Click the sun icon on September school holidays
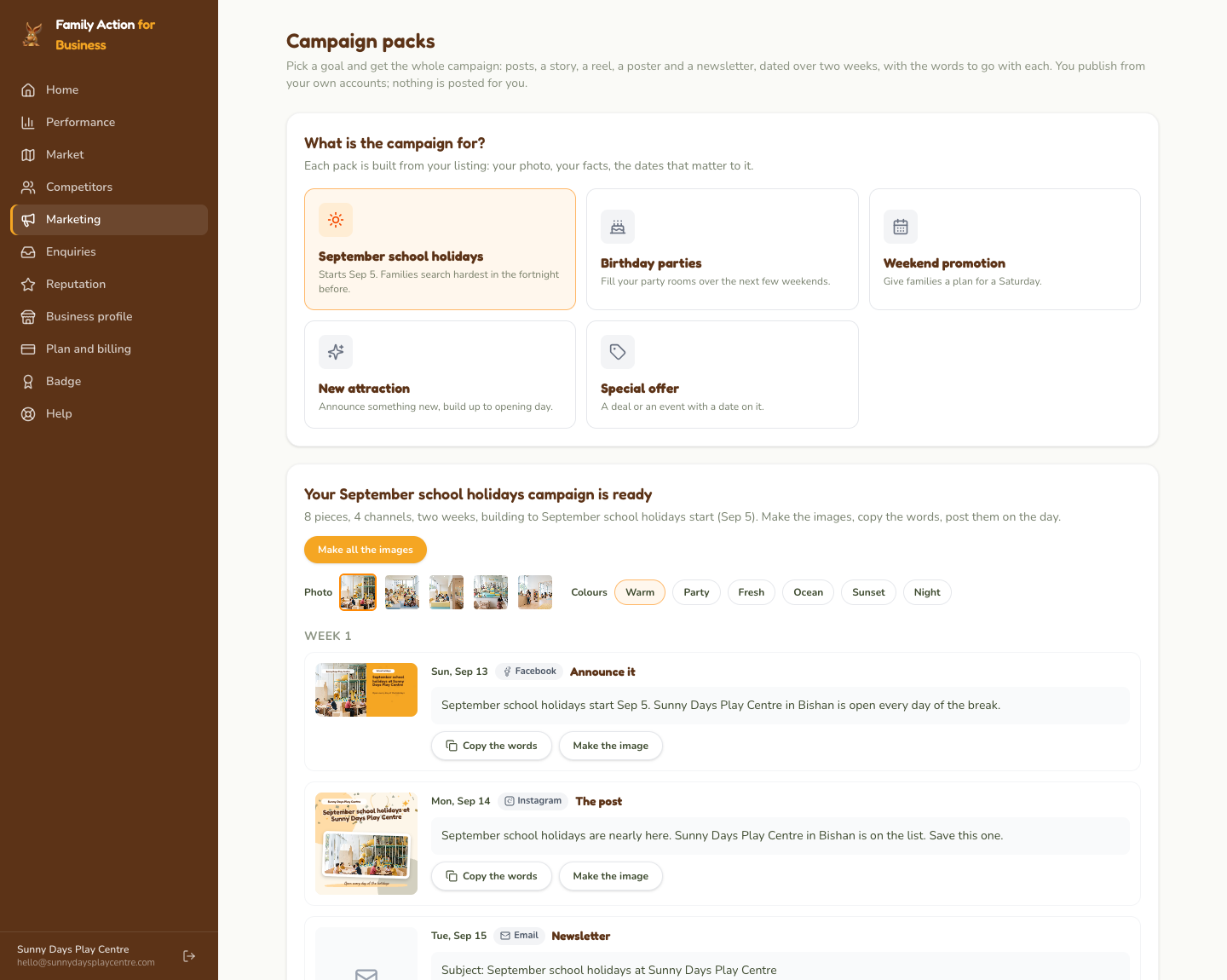The width and height of the screenshot is (1227, 980). 336,220
